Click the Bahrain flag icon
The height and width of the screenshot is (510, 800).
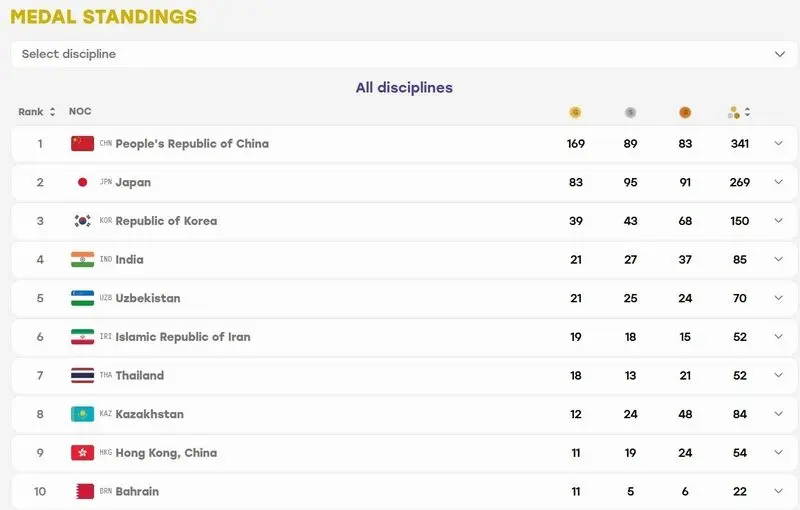click(x=85, y=491)
